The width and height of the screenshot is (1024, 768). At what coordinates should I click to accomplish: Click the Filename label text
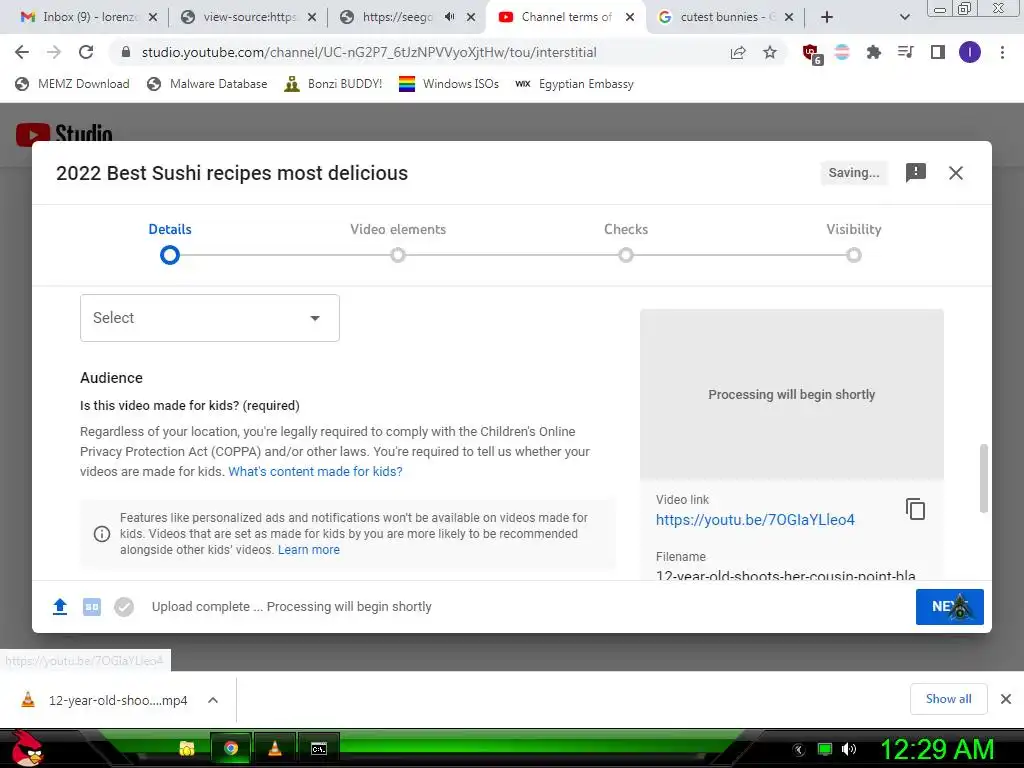pos(680,556)
